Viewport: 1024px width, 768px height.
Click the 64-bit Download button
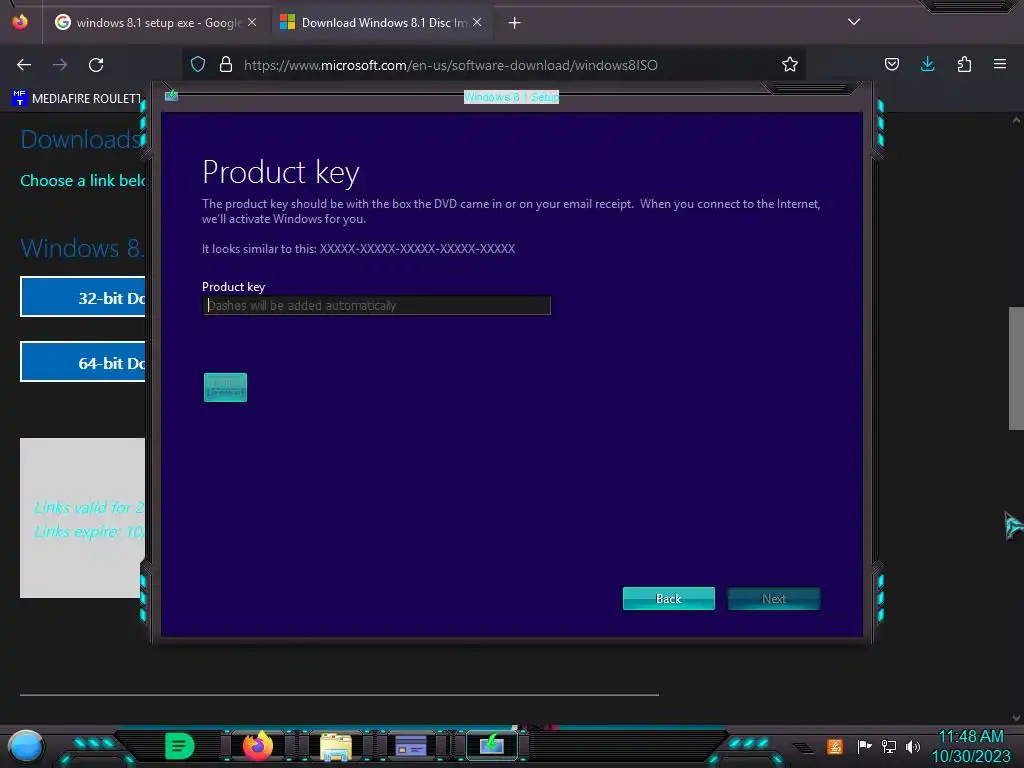[x=83, y=361]
